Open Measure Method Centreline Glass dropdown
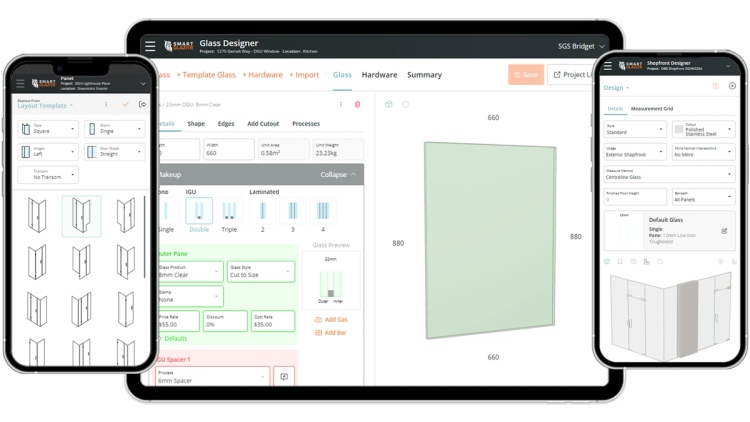This screenshot has width=750, height=422. point(669,174)
